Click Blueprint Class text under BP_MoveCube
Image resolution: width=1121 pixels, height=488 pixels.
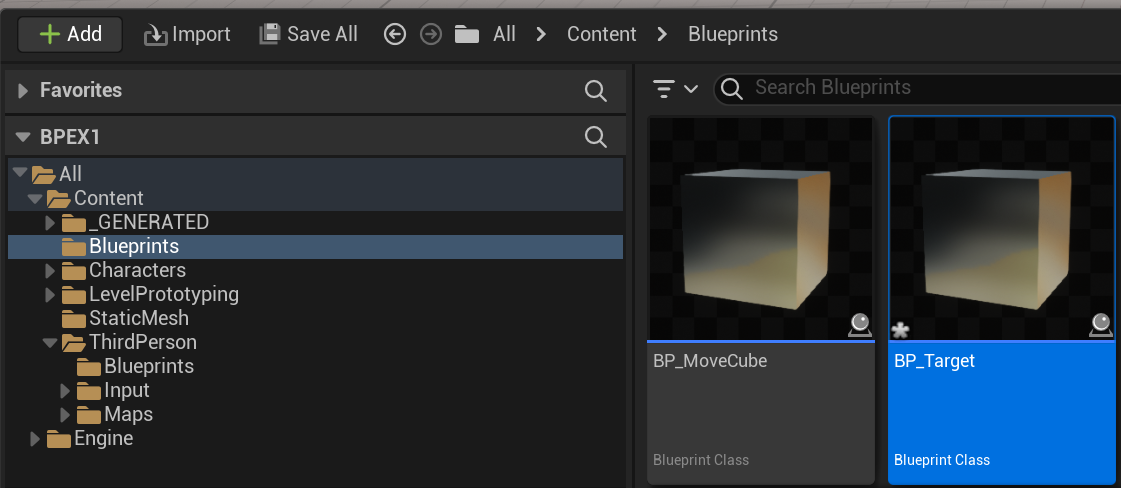tap(701, 460)
